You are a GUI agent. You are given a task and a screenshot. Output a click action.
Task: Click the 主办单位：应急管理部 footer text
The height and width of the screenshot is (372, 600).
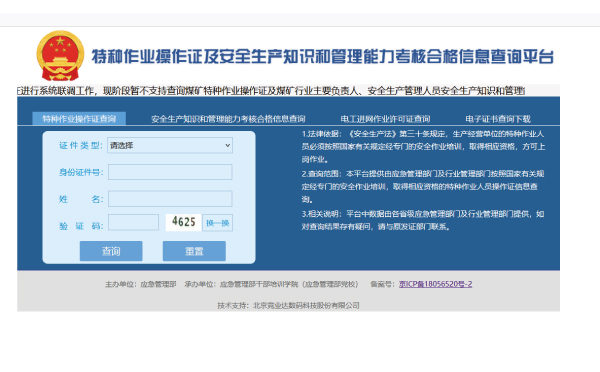(140, 284)
